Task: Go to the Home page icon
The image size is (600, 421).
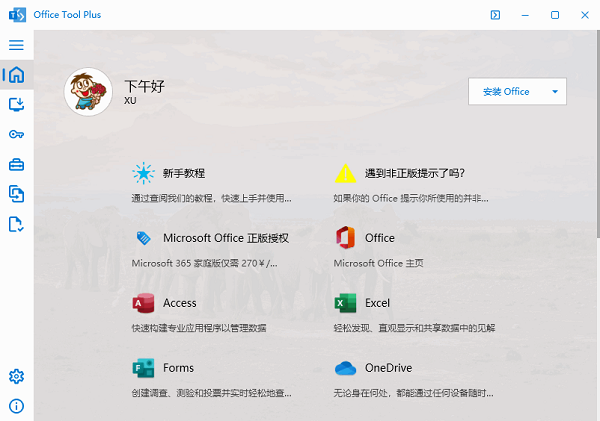Action: 16,75
